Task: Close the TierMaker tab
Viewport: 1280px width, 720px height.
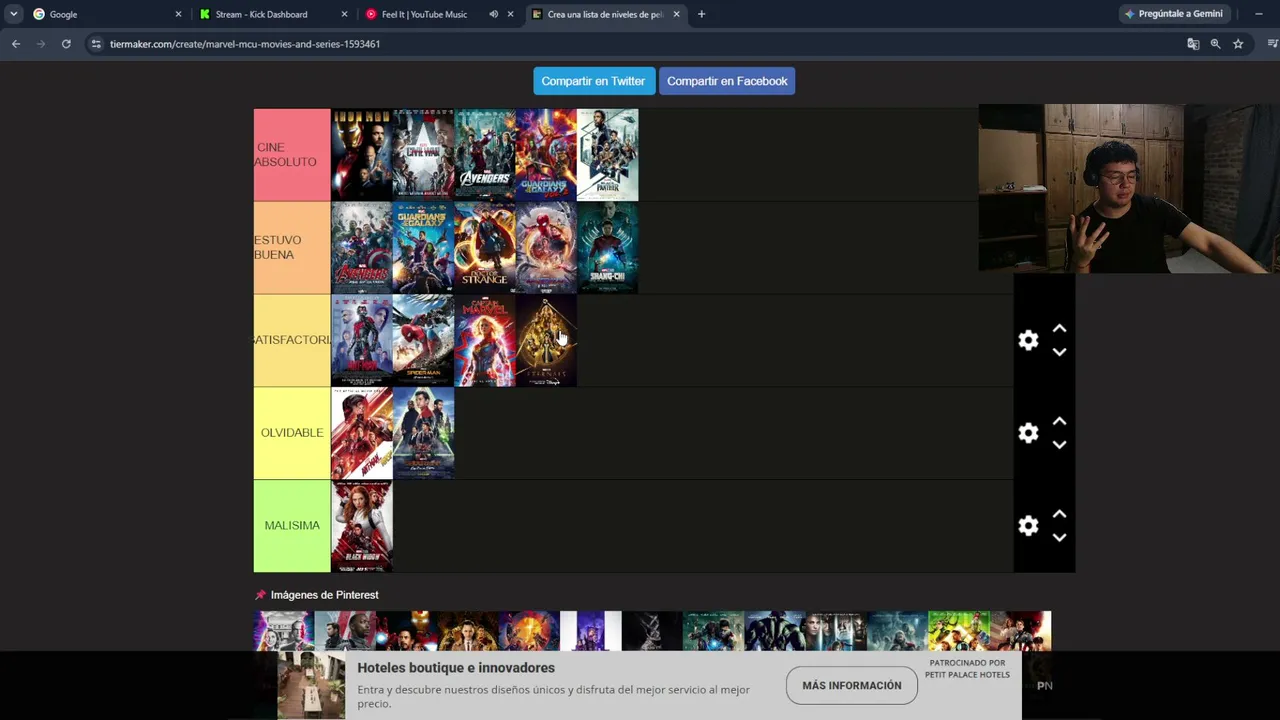Action: (x=677, y=14)
